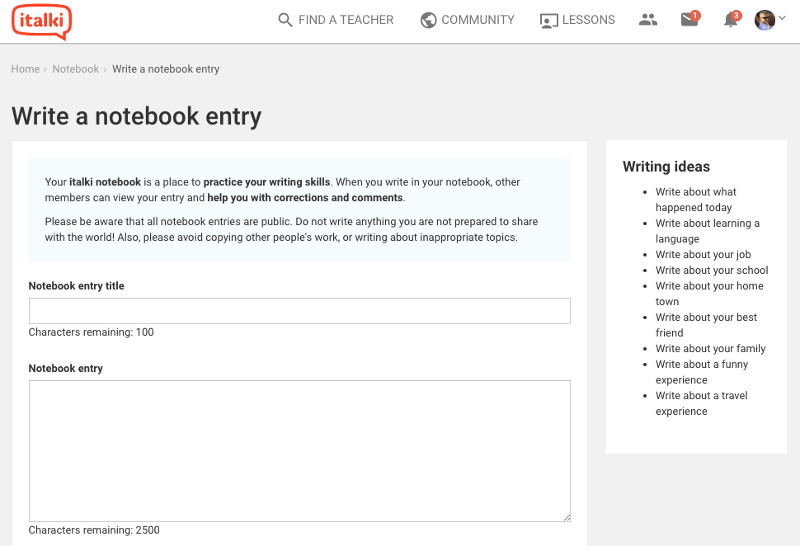This screenshot has width=800, height=546.
Task: Go to Home breadcrumb link
Action: pyautogui.click(x=26, y=69)
